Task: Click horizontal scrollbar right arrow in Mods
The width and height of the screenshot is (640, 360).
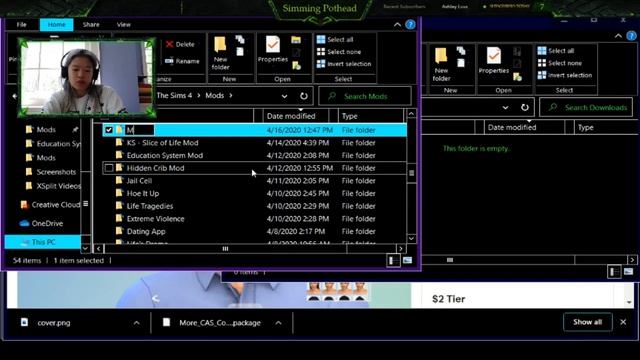Action: (401, 249)
